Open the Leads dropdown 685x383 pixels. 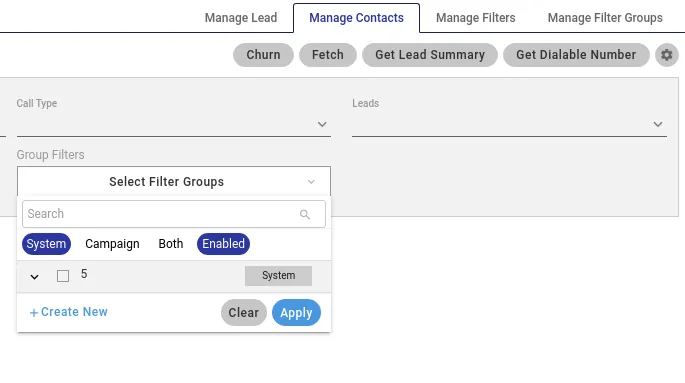(x=509, y=124)
